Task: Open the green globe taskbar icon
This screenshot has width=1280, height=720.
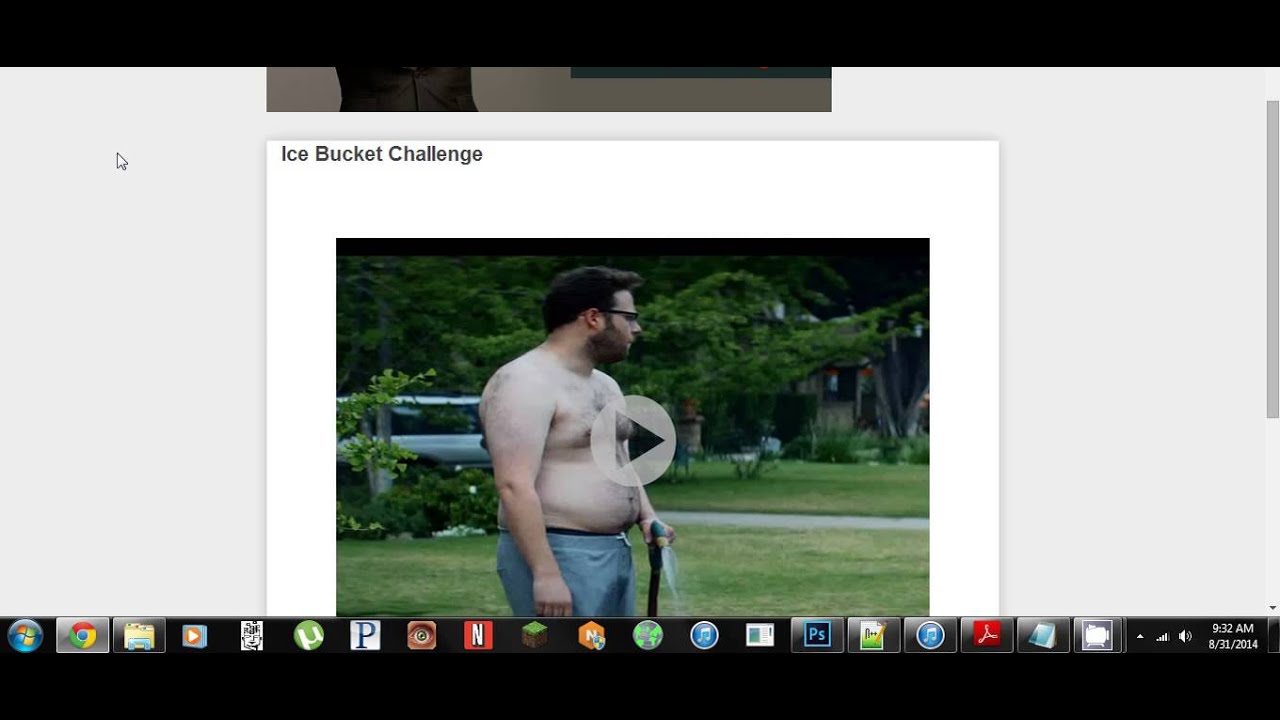Action: click(648, 636)
